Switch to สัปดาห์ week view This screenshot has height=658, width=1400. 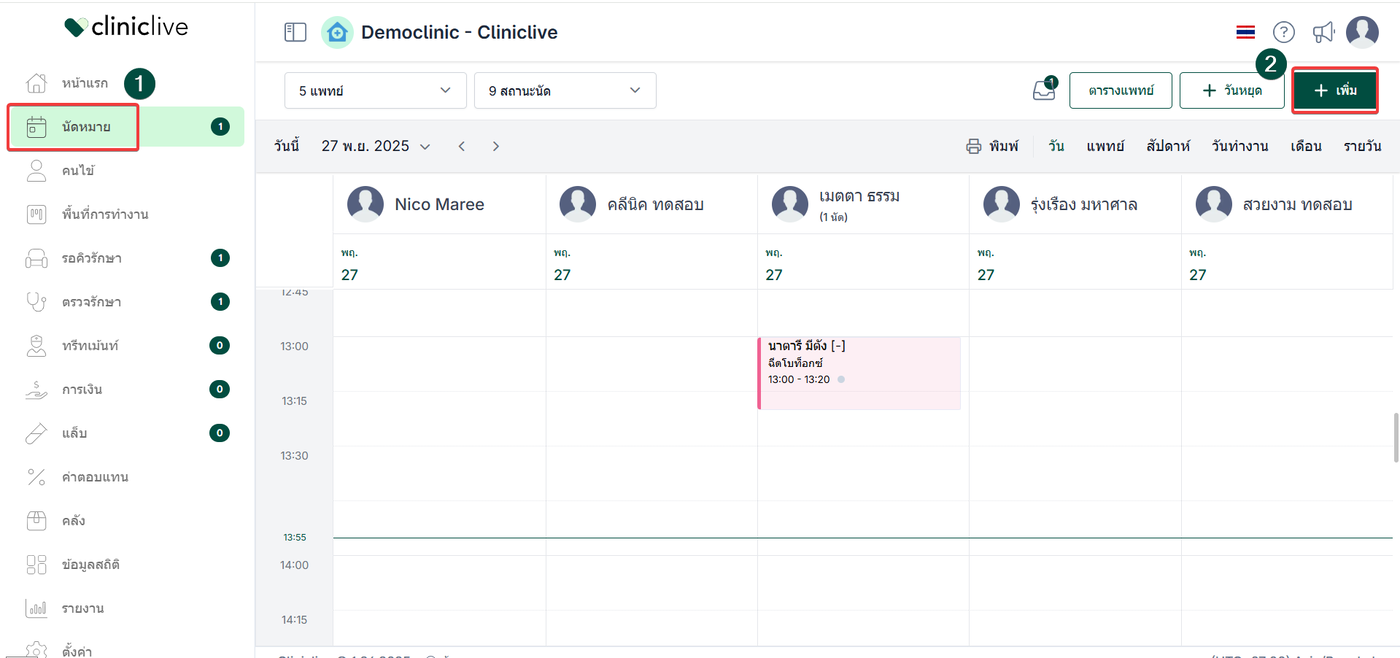click(x=1166, y=146)
